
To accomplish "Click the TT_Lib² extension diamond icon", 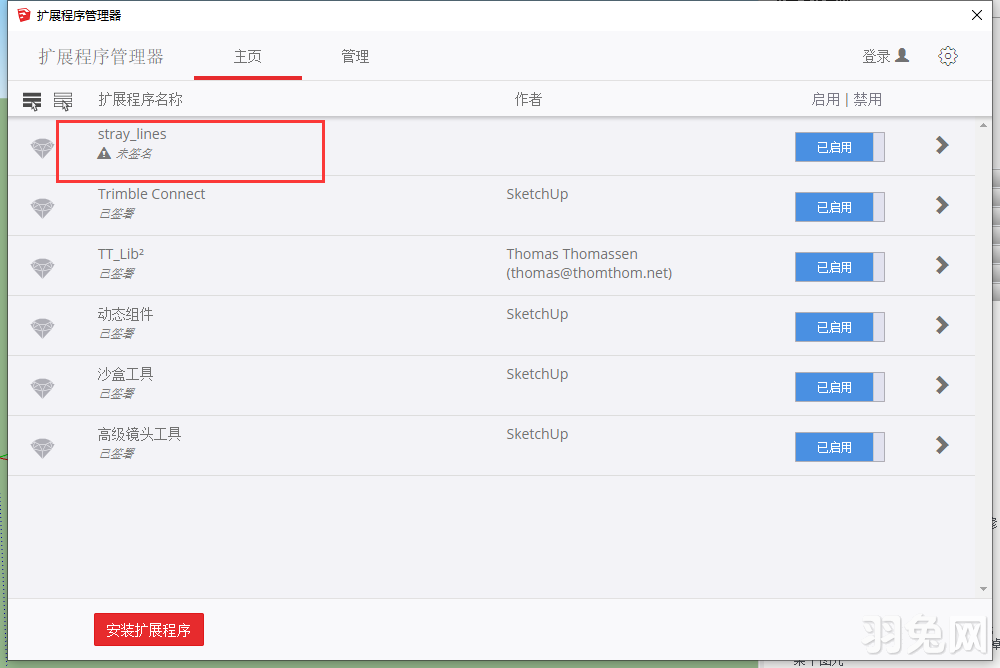I will click(42, 267).
